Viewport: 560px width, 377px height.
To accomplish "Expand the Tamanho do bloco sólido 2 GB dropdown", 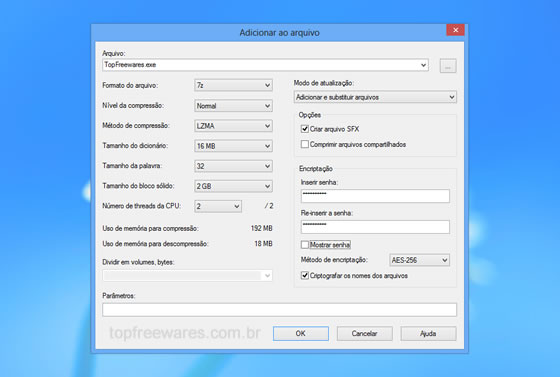I will click(x=233, y=186).
